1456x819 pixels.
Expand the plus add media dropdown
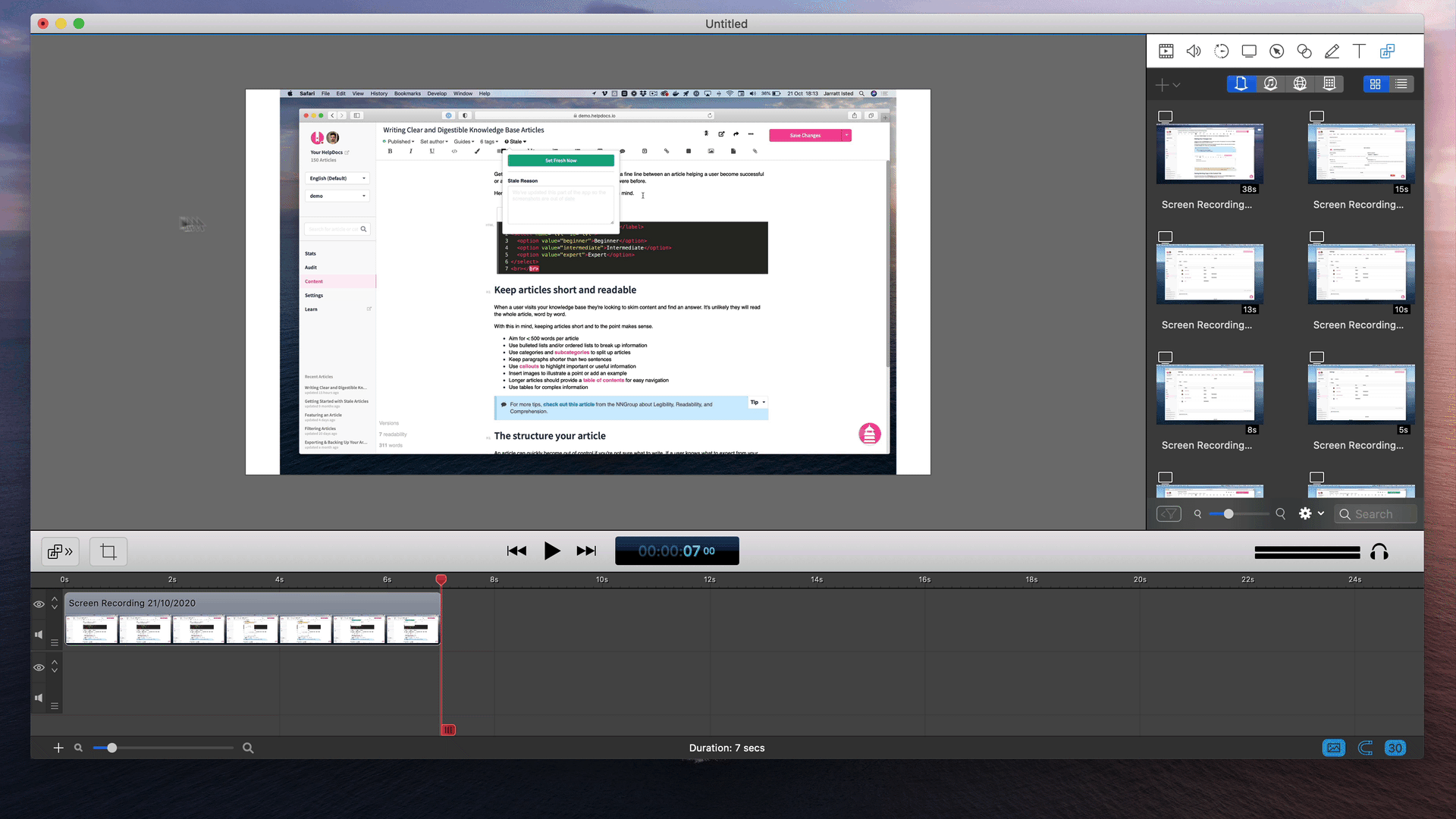(x=1168, y=85)
